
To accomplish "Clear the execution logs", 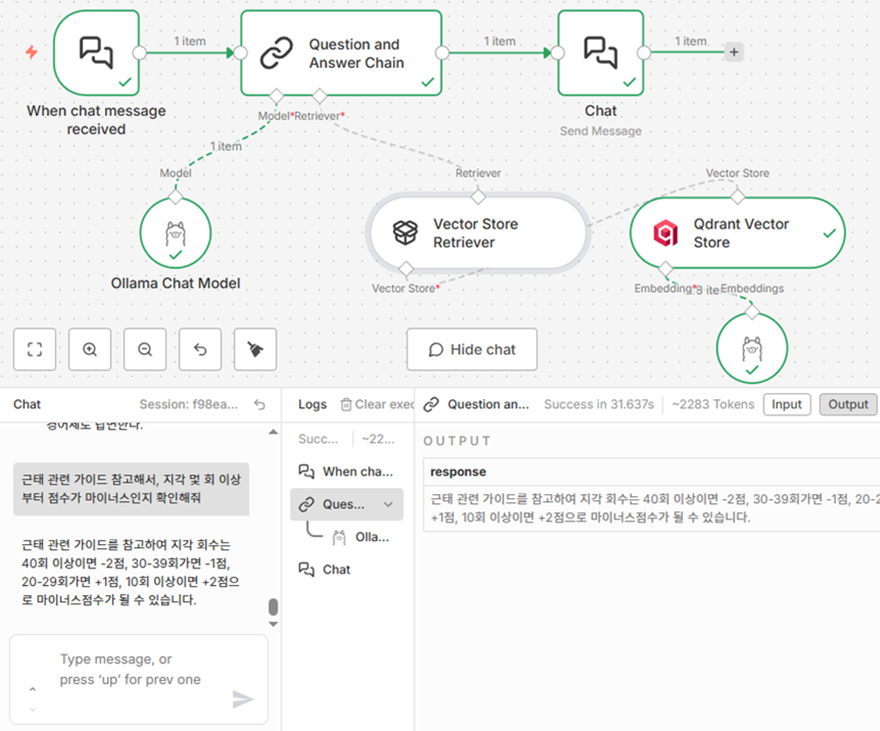I will (x=376, y=404).
